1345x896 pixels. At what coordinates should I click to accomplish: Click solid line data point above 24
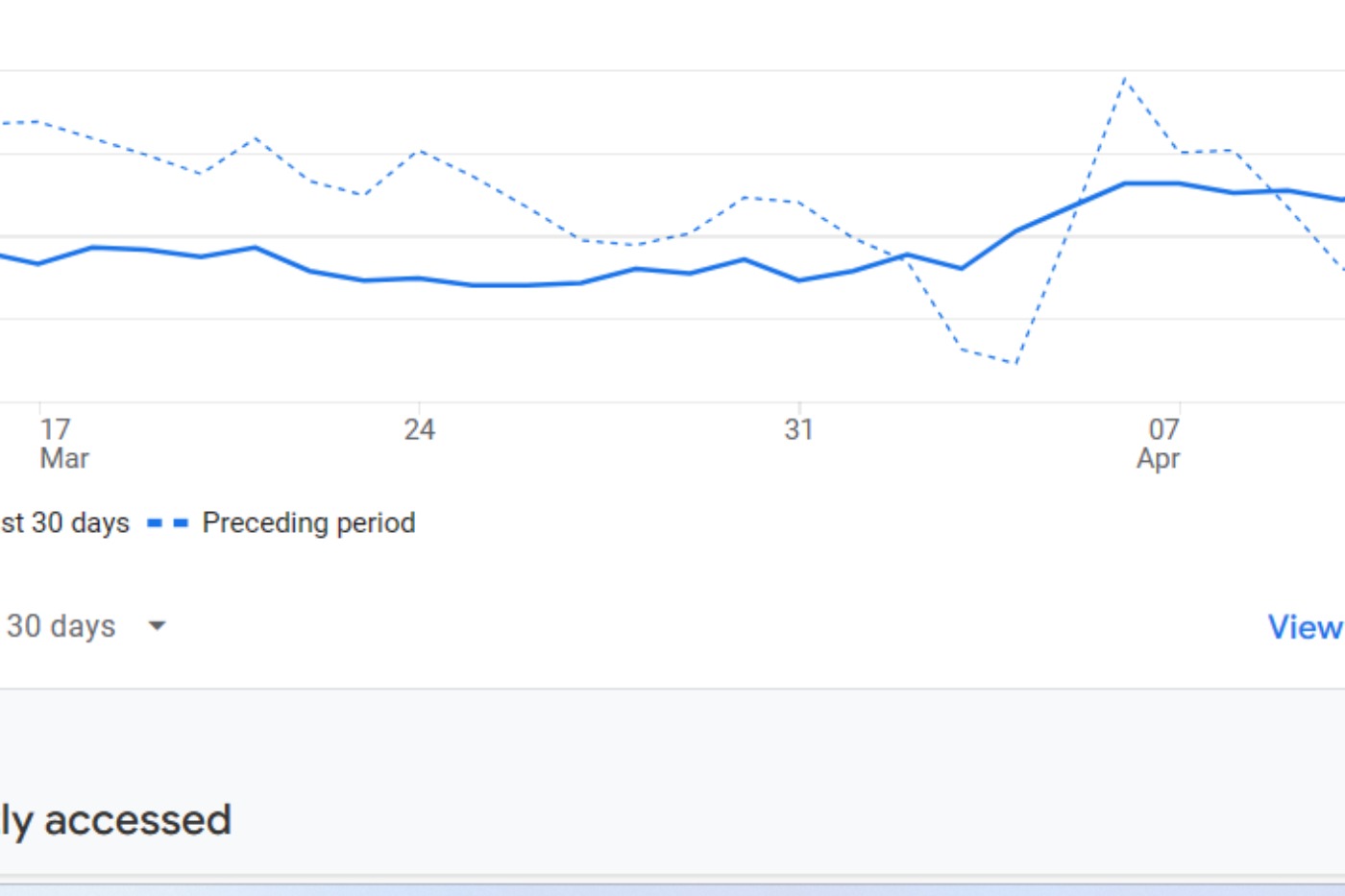(419, 278)
